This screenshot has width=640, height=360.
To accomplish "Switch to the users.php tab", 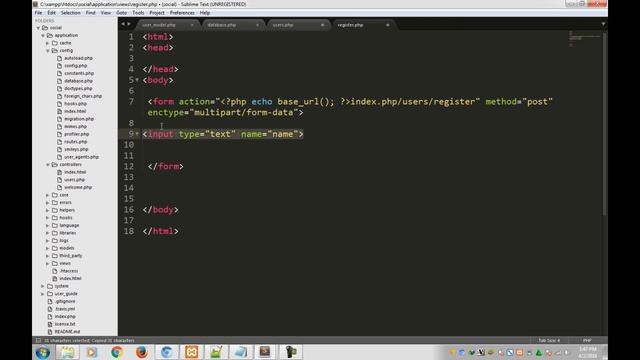I will tap(283, 25).
